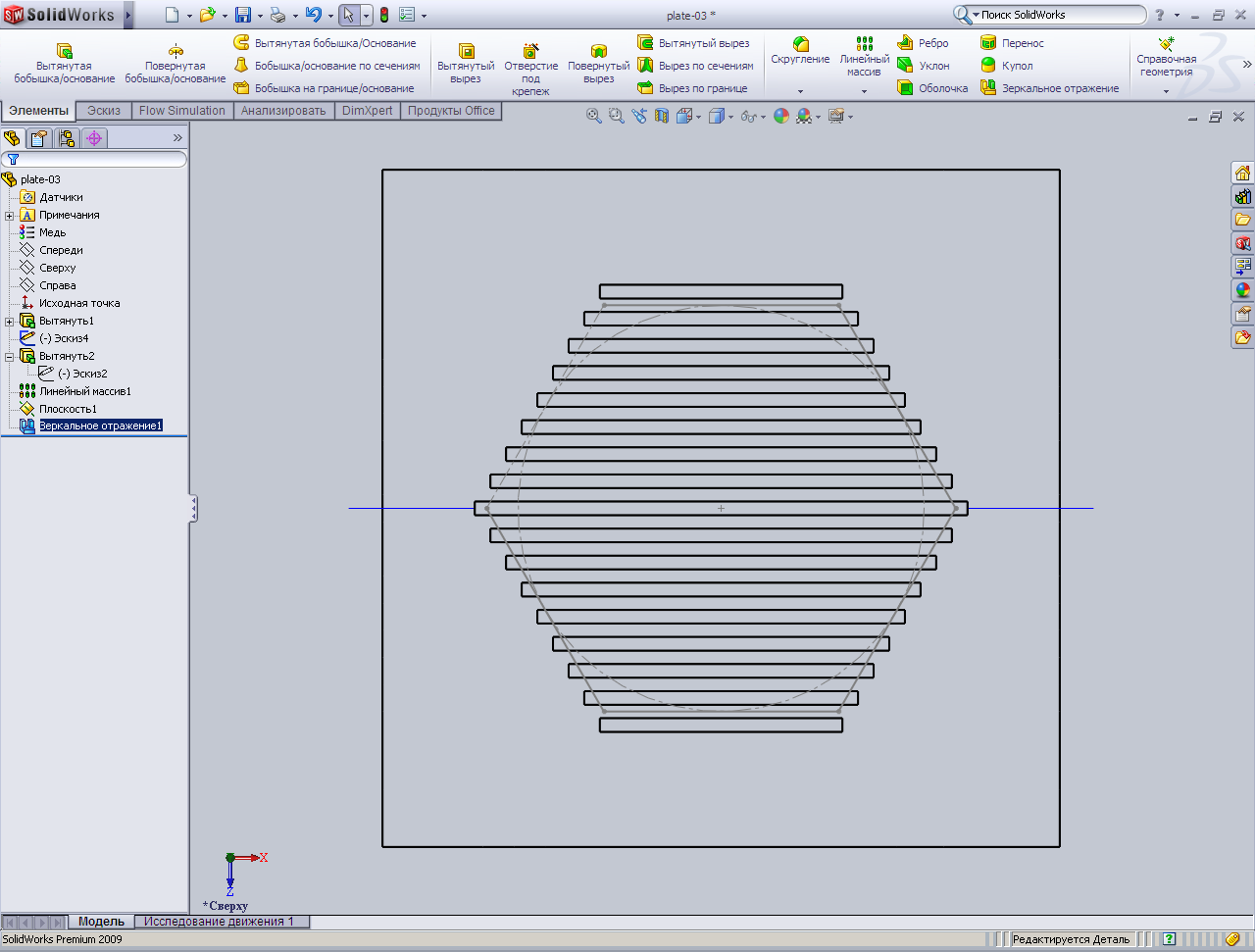Viewport: 1255px width, 952px height.
Task: Collapse the Вытянуть2 feature node
Action: point(10,357)
